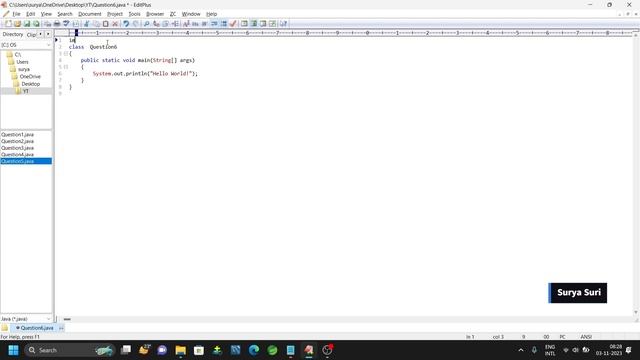Click the Set Font toolbar icon
Image resolution: width=640 pixels, height=360 pixels.
tap(186, 24)
